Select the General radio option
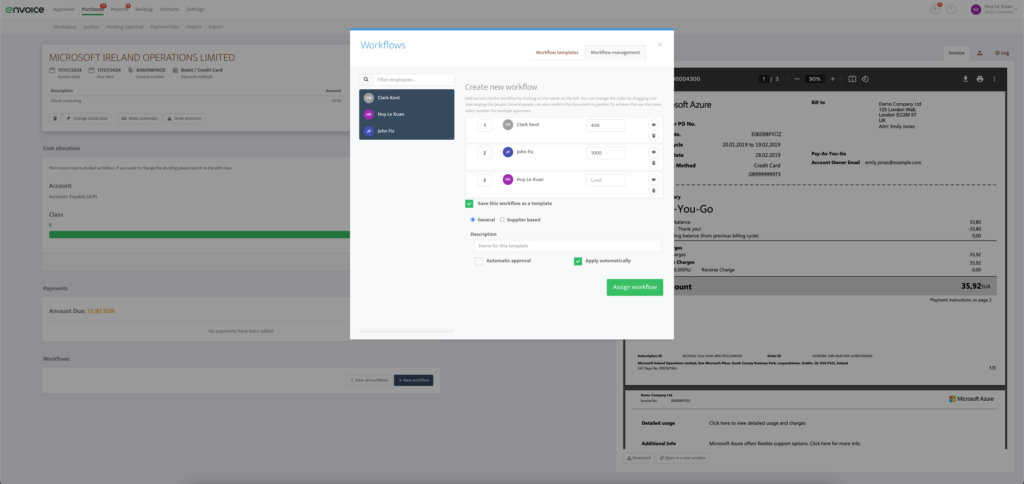Screen dimensions: 1024x484 pos(473,219)
